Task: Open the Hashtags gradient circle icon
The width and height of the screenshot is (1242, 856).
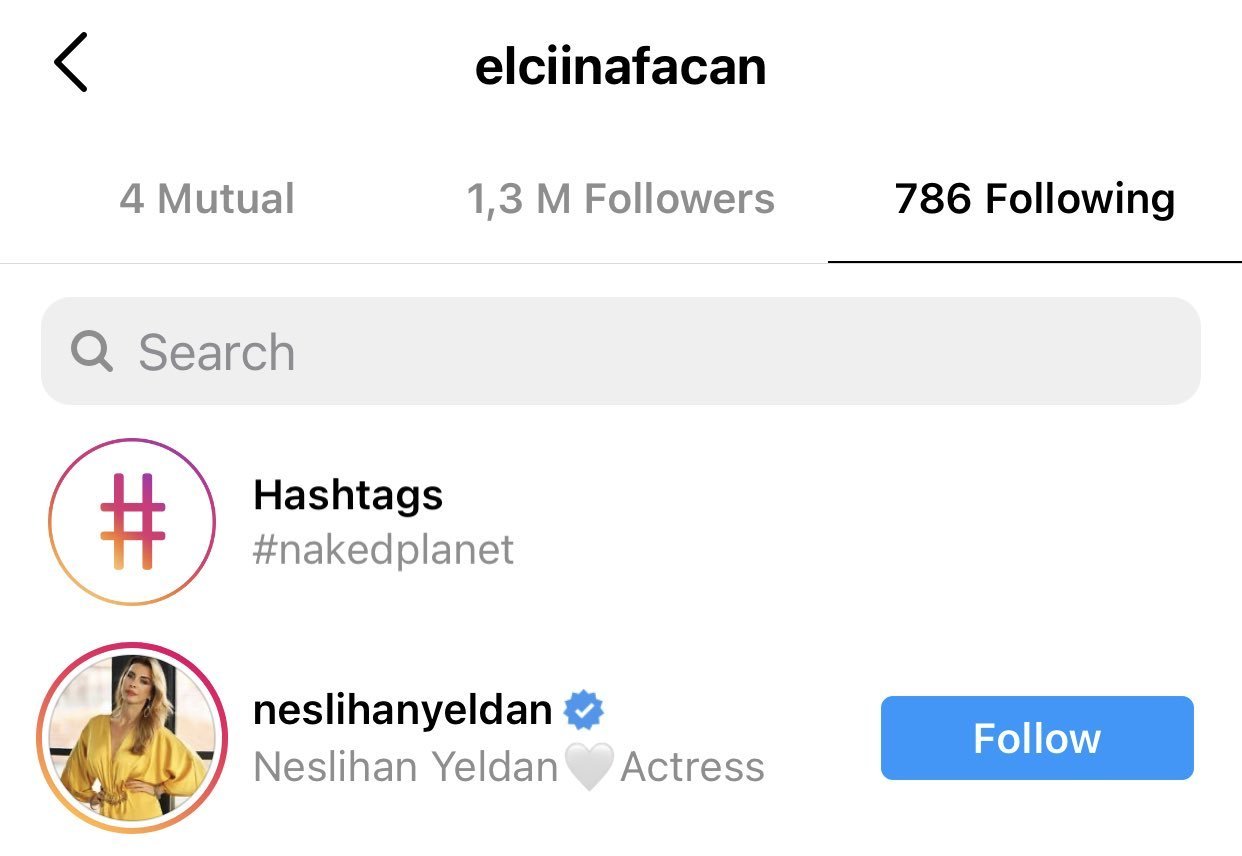Action: [x=132, y=521]
